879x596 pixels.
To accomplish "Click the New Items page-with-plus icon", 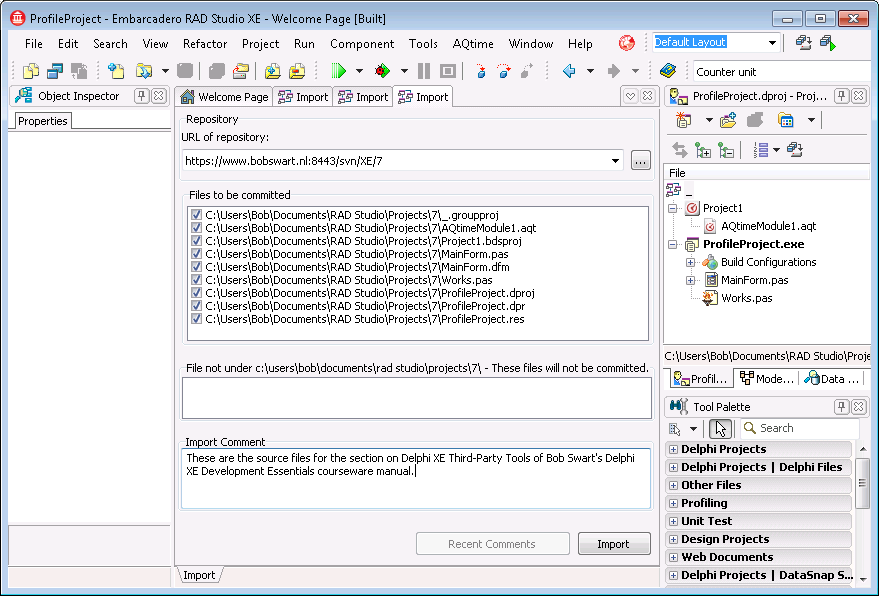I will tap(116, 71).
